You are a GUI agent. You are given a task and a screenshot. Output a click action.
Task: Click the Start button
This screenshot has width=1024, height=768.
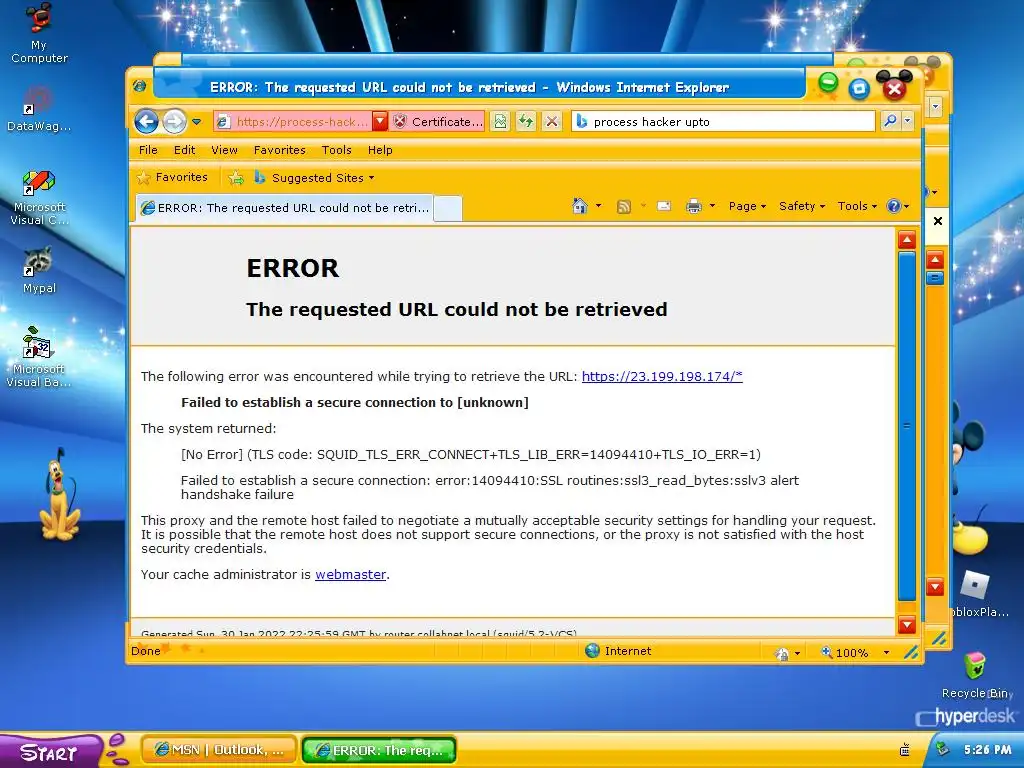(x=49, y=752)
